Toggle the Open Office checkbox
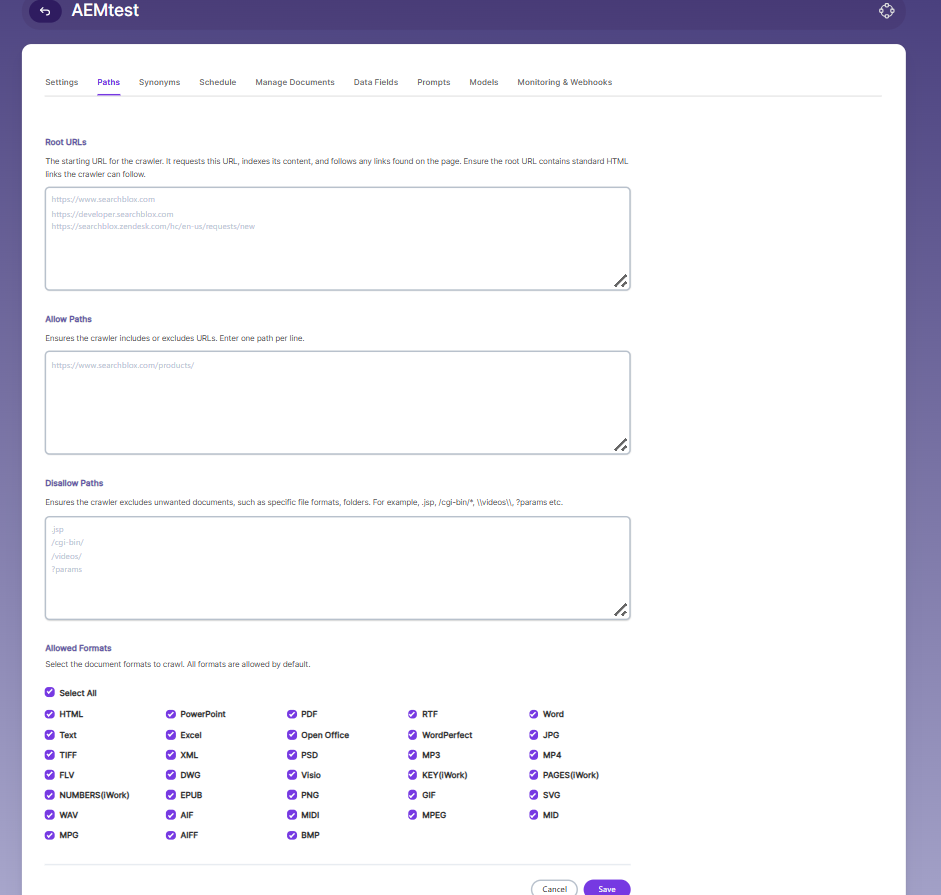 click(292, 735)
